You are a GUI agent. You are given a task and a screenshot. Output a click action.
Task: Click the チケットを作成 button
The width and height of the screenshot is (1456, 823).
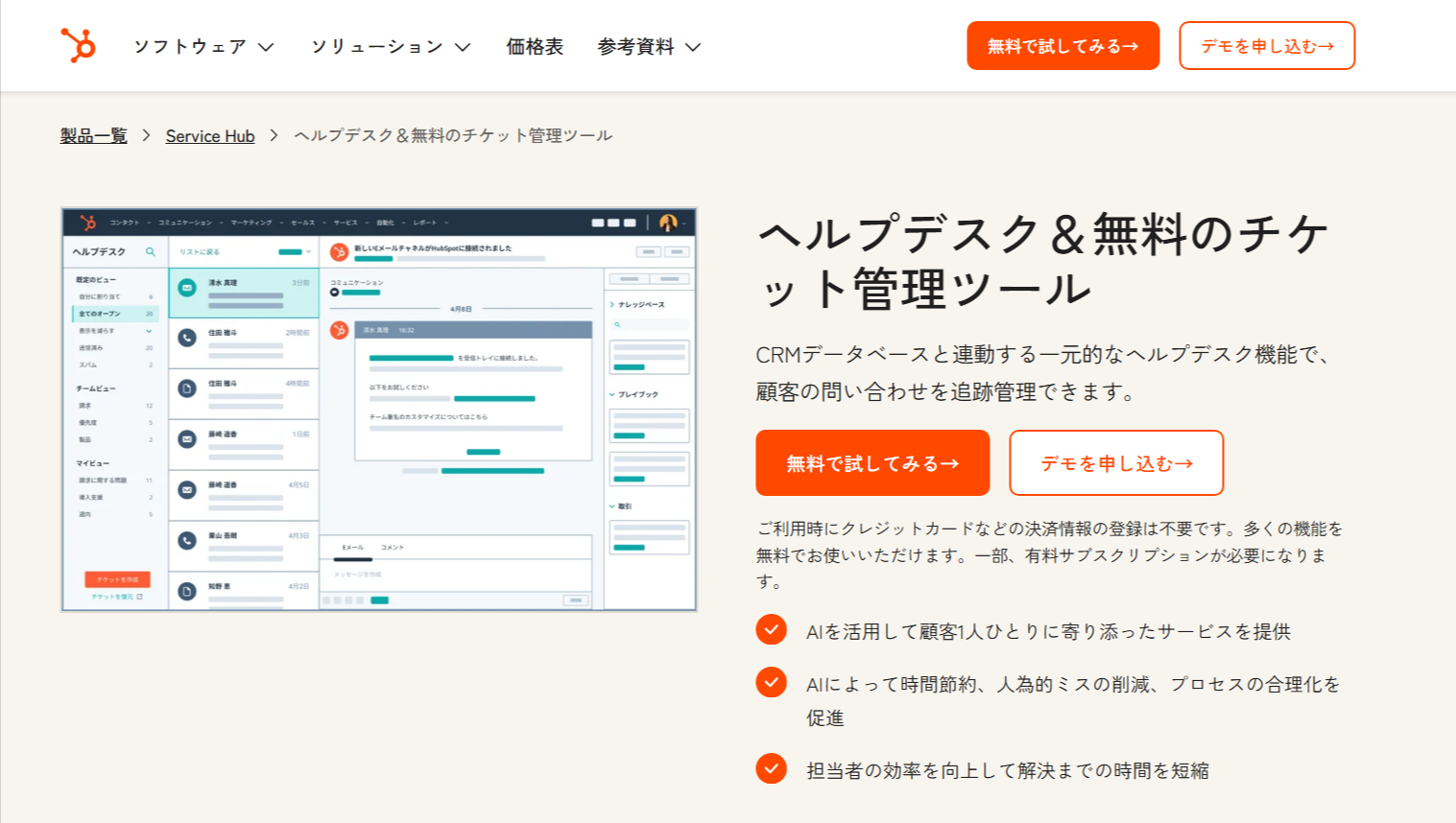pyautogui.click(x=116, y=579)
